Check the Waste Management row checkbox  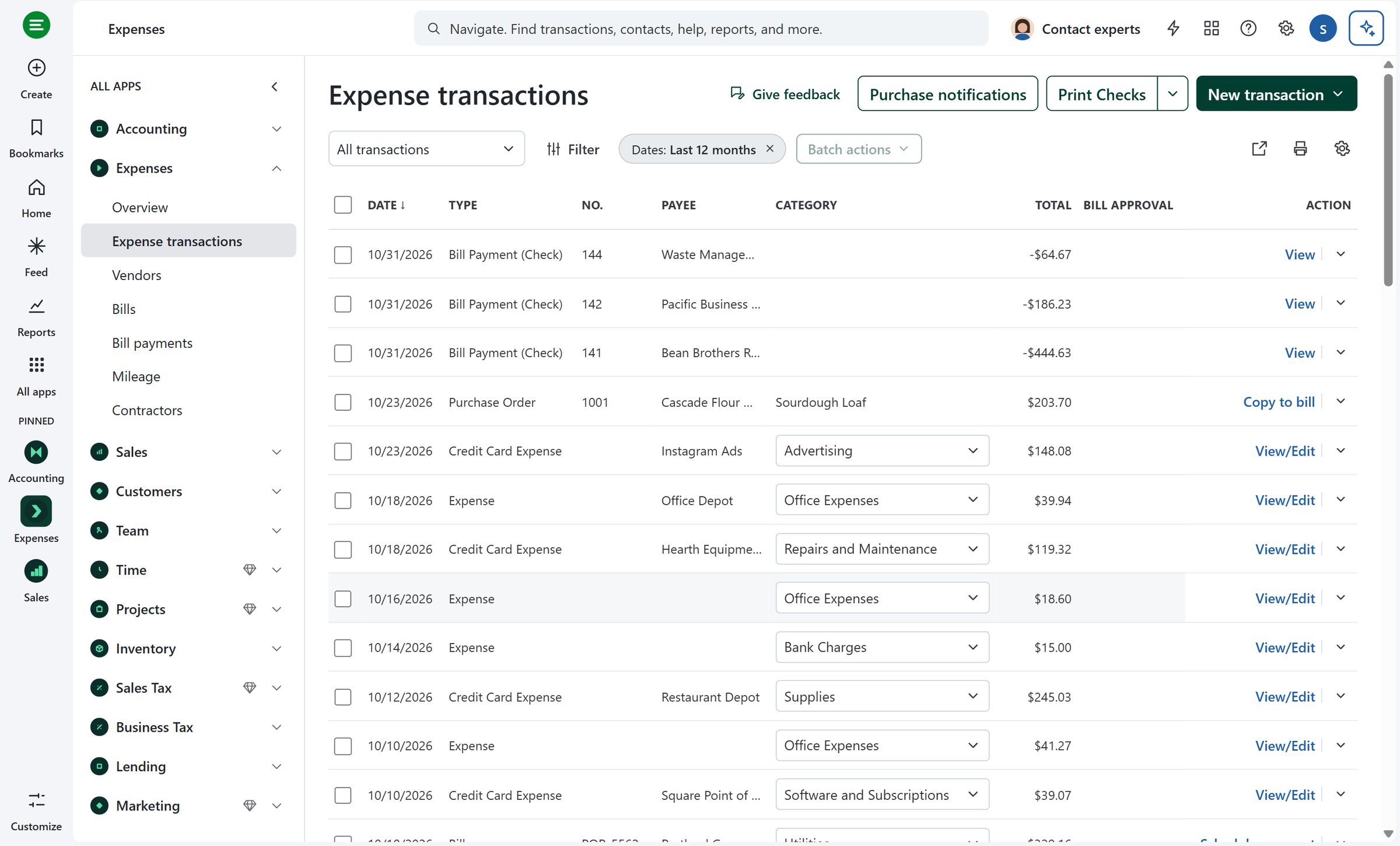[342, 255]
